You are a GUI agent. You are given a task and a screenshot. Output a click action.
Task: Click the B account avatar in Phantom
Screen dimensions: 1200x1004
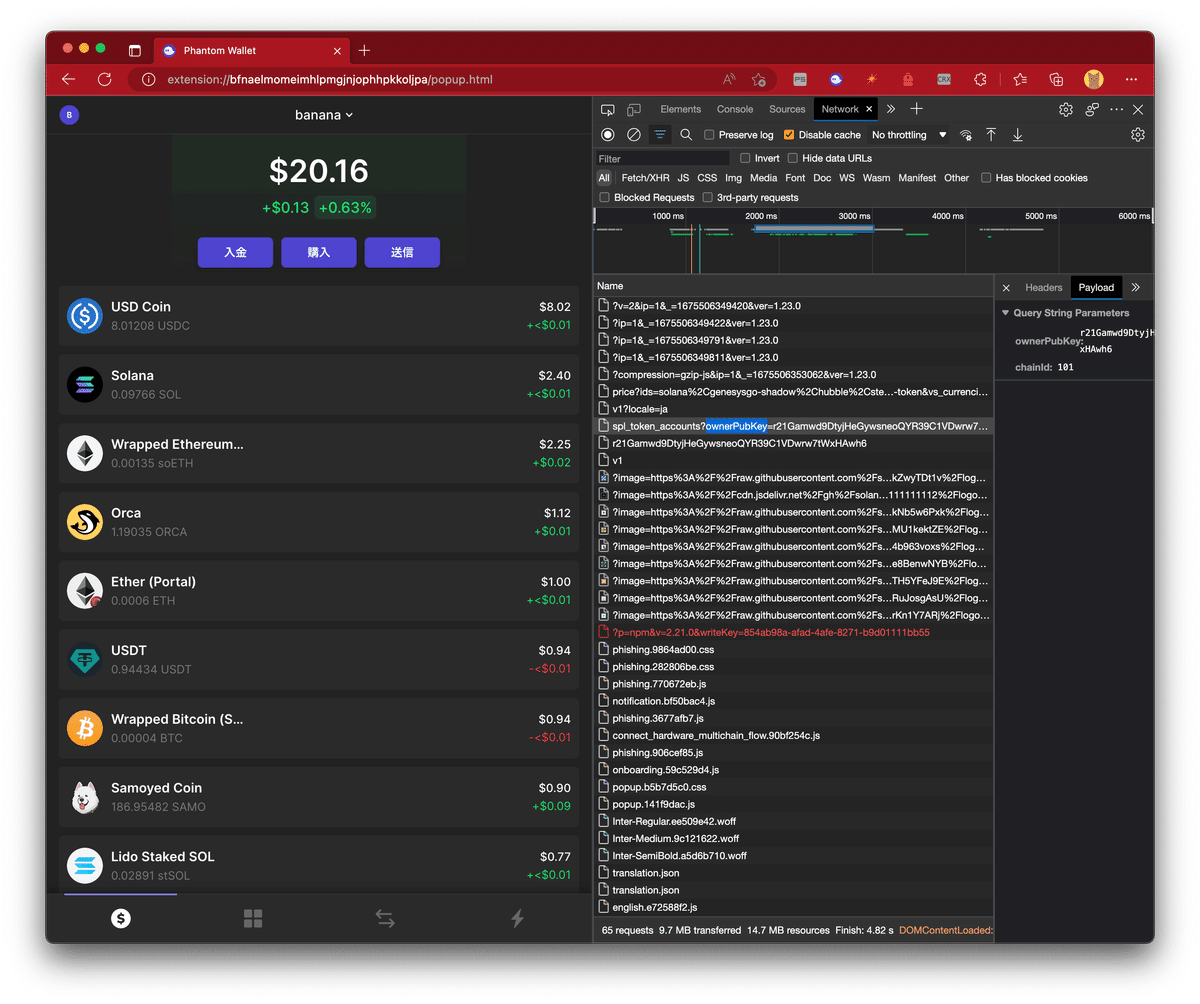69,115
